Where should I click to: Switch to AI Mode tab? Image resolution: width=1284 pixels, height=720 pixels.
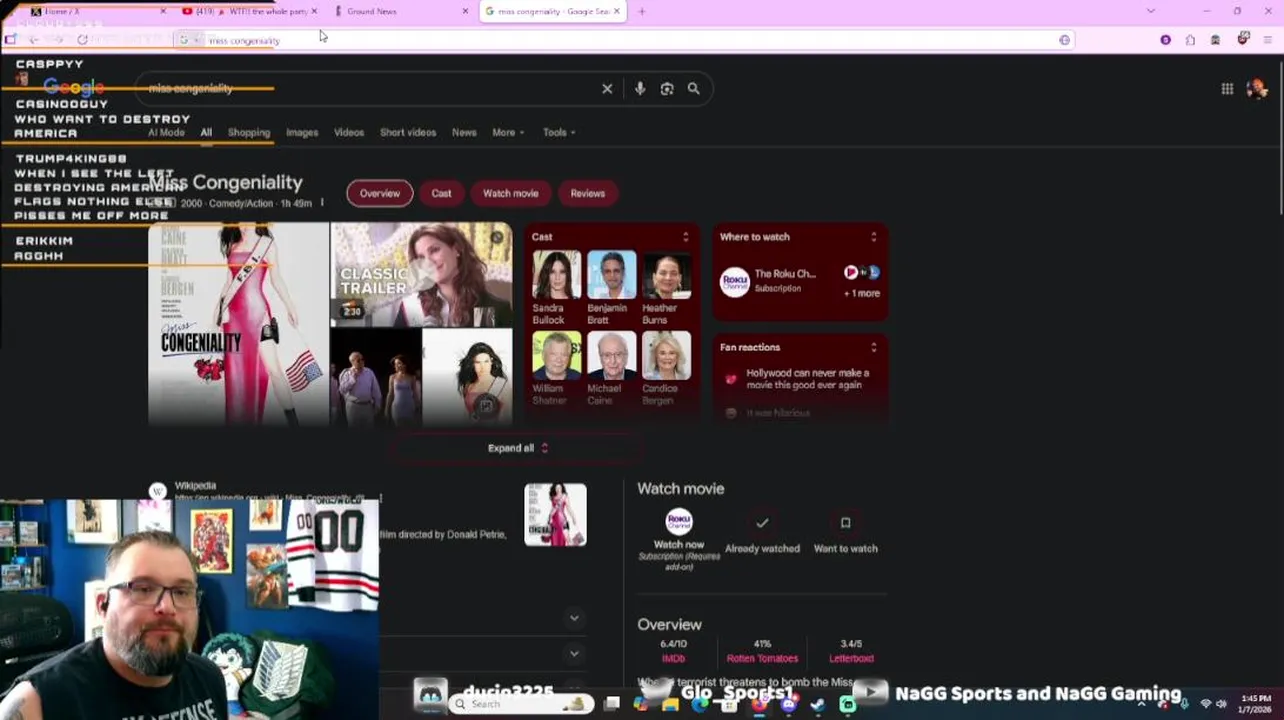(166, 132)
